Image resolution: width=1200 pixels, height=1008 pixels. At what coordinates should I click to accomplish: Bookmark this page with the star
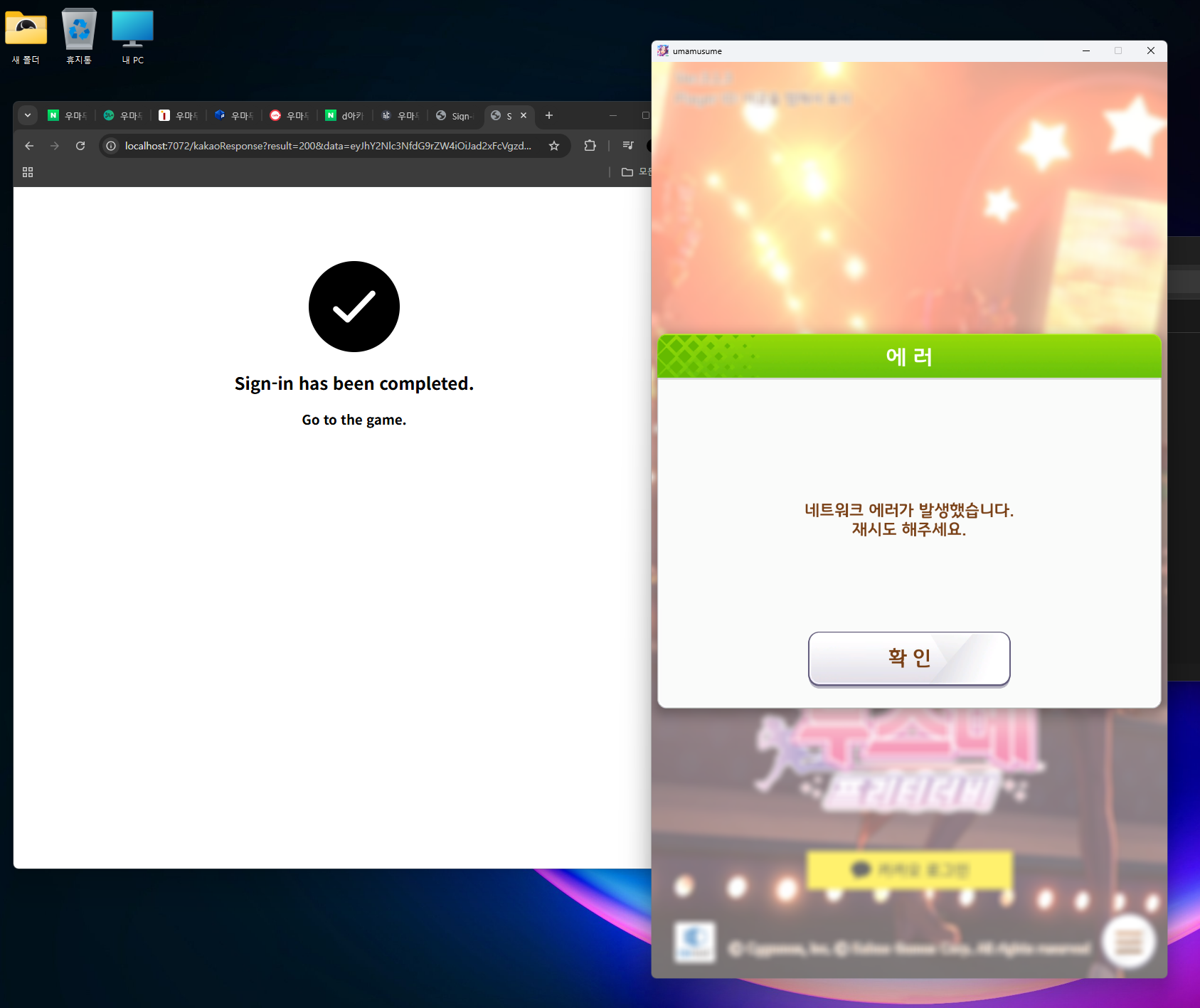tap(554, 146)
